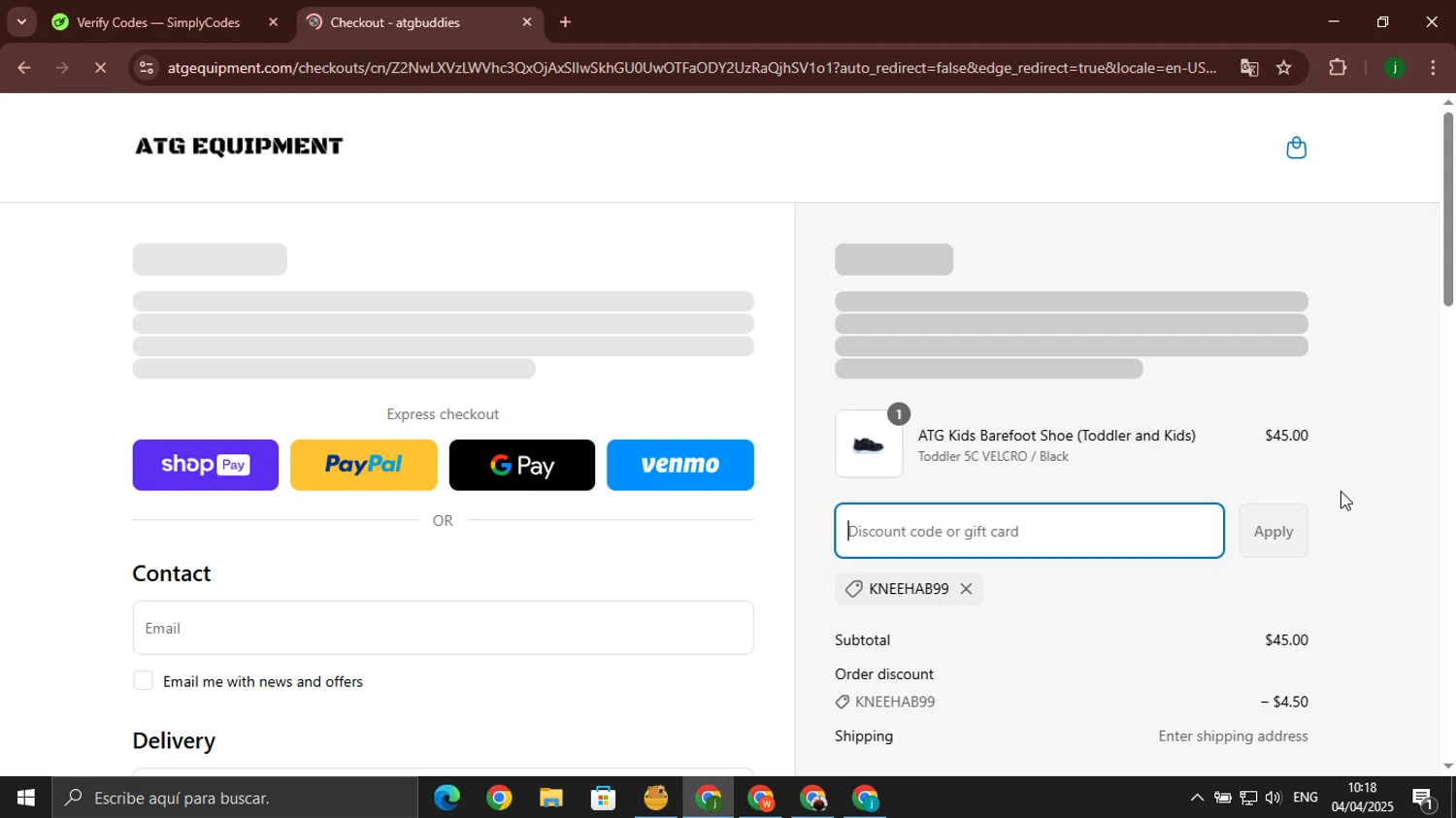Open the Chrome profile avatar
The width and height of the screenshot is (1456, 818).
point(1395,68)
